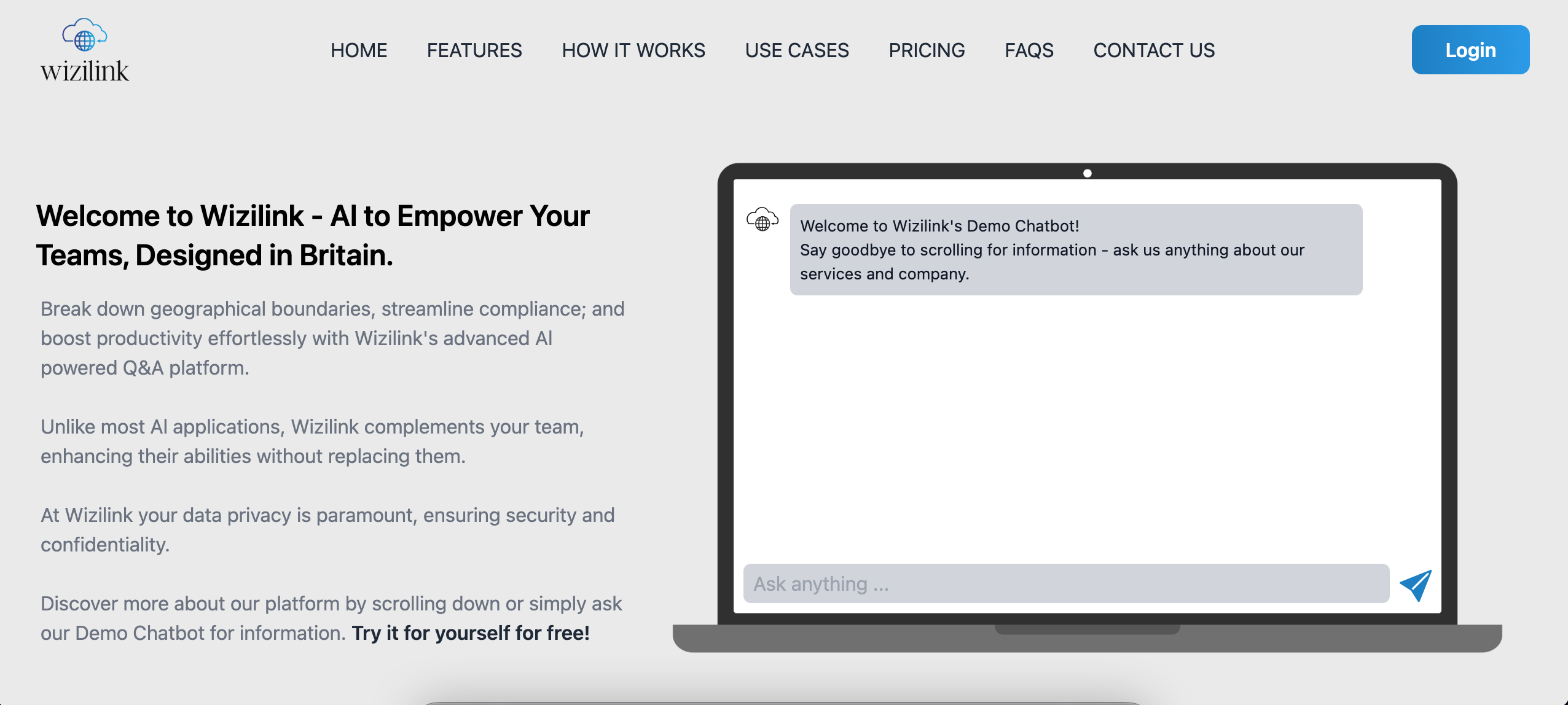Click the Ask anything input field

coord(1066,584)
